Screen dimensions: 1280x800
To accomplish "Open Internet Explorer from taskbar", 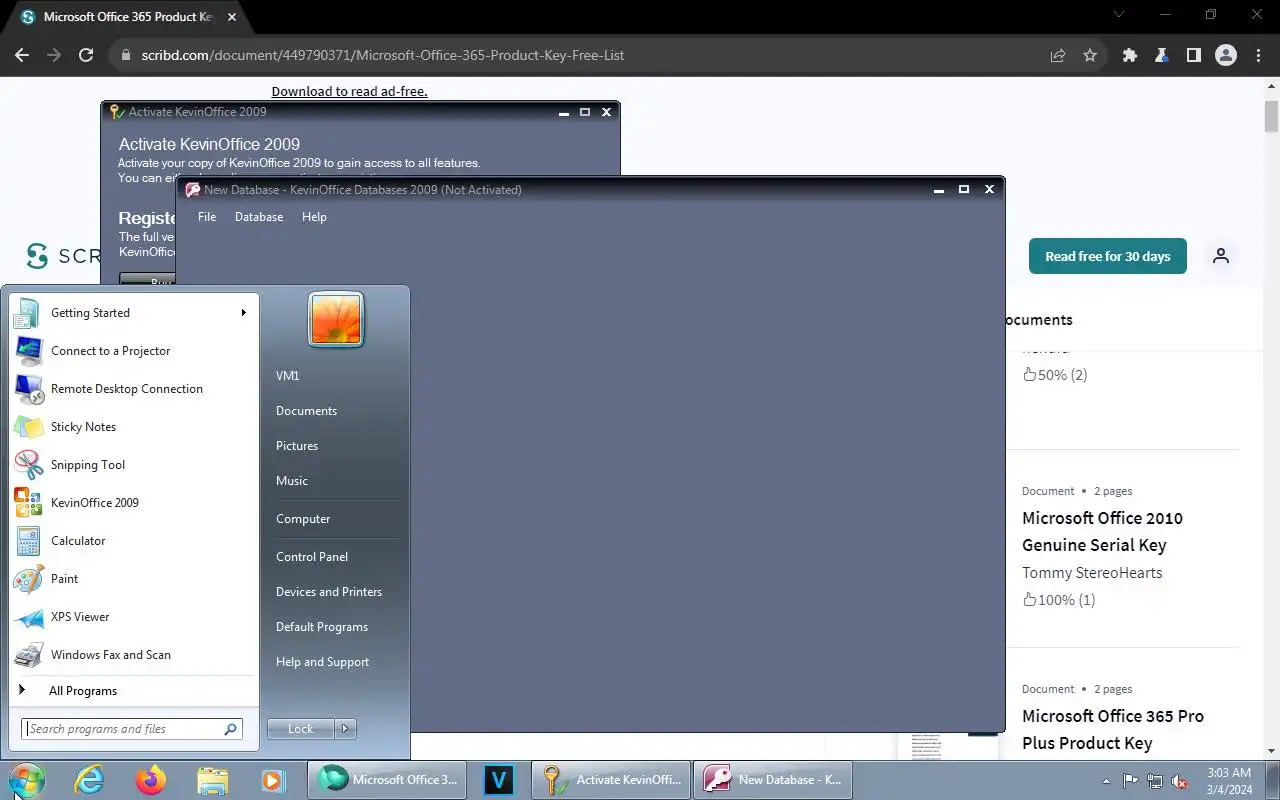I will click(x=90, y=780).
